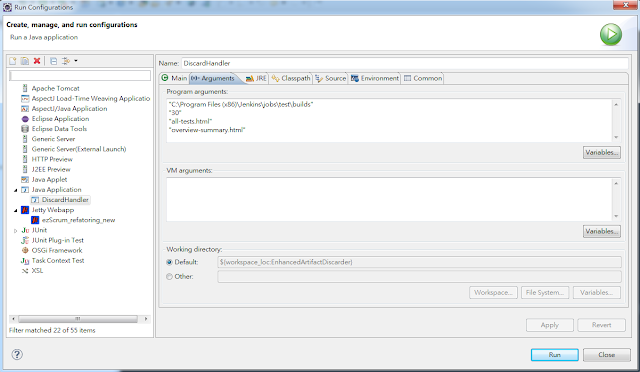Click the AspectJ/Java Application icon
This screenshot has width=640, height=372.
click(x=25, y=109)
